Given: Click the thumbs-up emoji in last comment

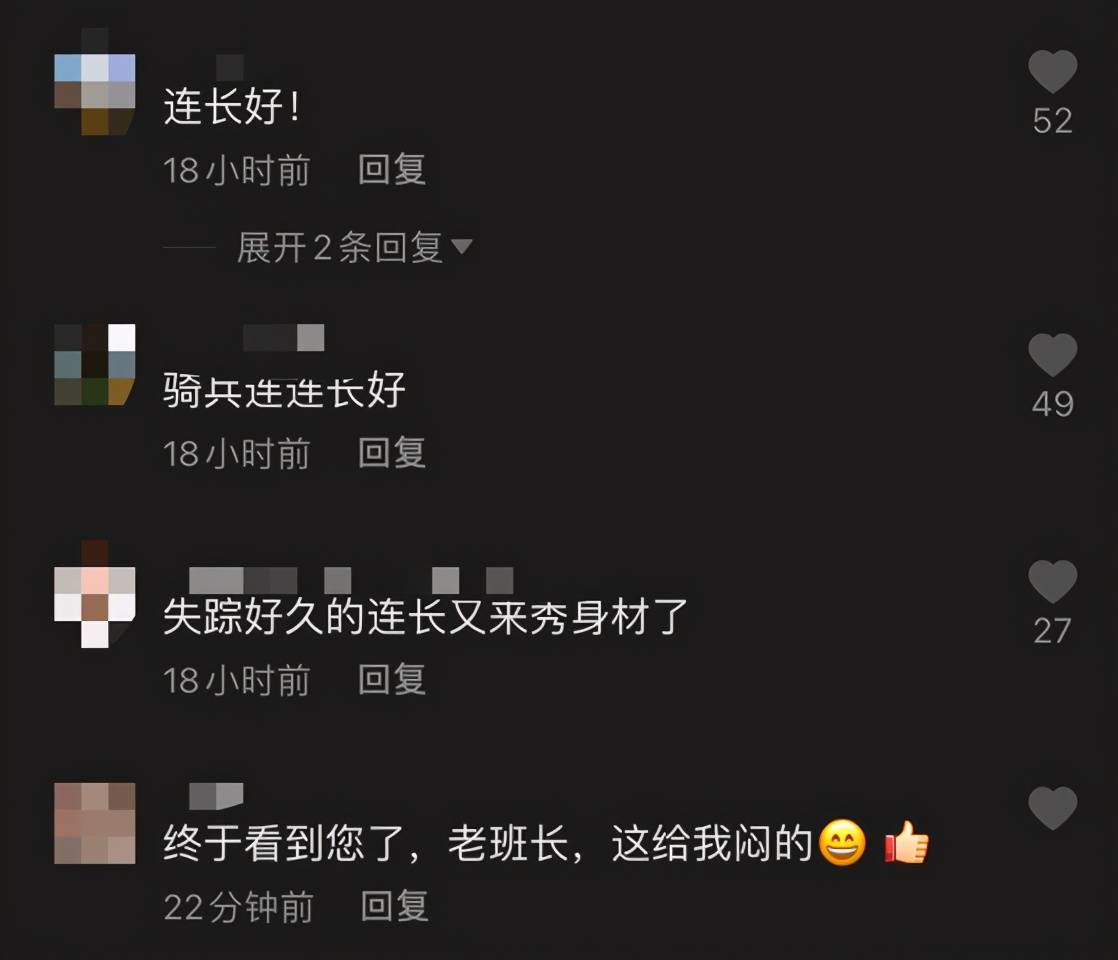Looking at the screenshot, I should [x=906, y=843].
